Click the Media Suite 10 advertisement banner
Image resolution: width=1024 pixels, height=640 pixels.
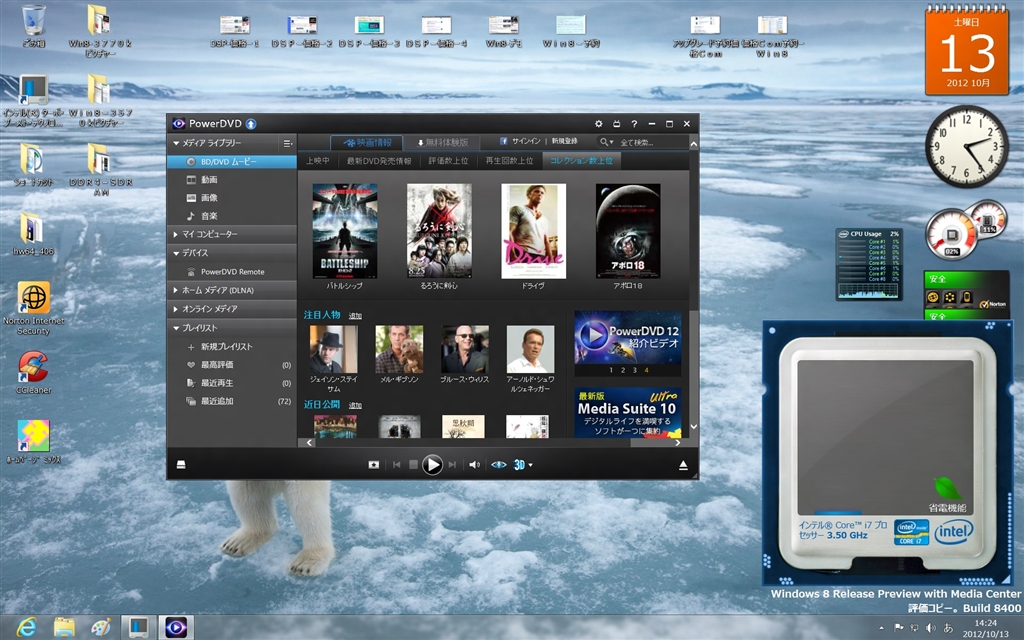point(628,413)
